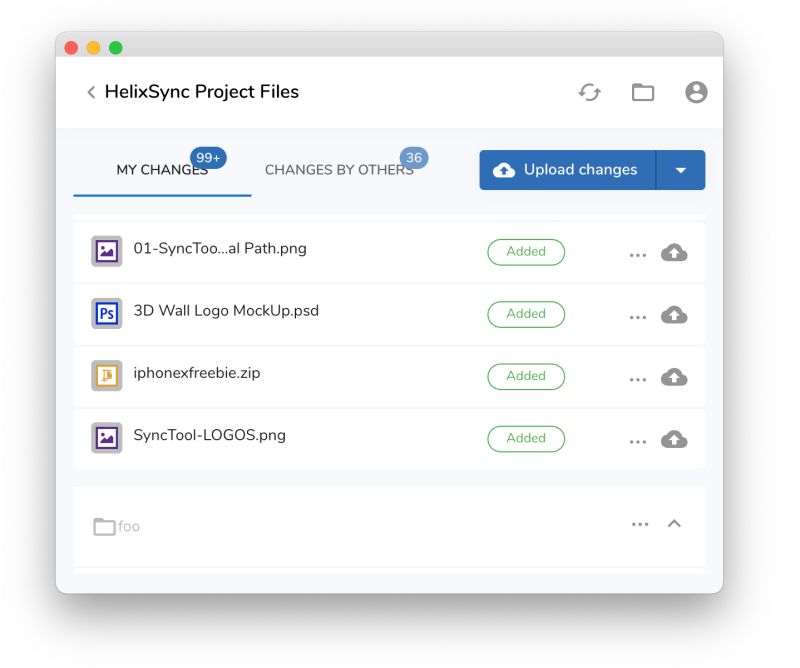
Task: Open the folder browser icon in the header
Action: pyautogui.click(x=643, y=91)
